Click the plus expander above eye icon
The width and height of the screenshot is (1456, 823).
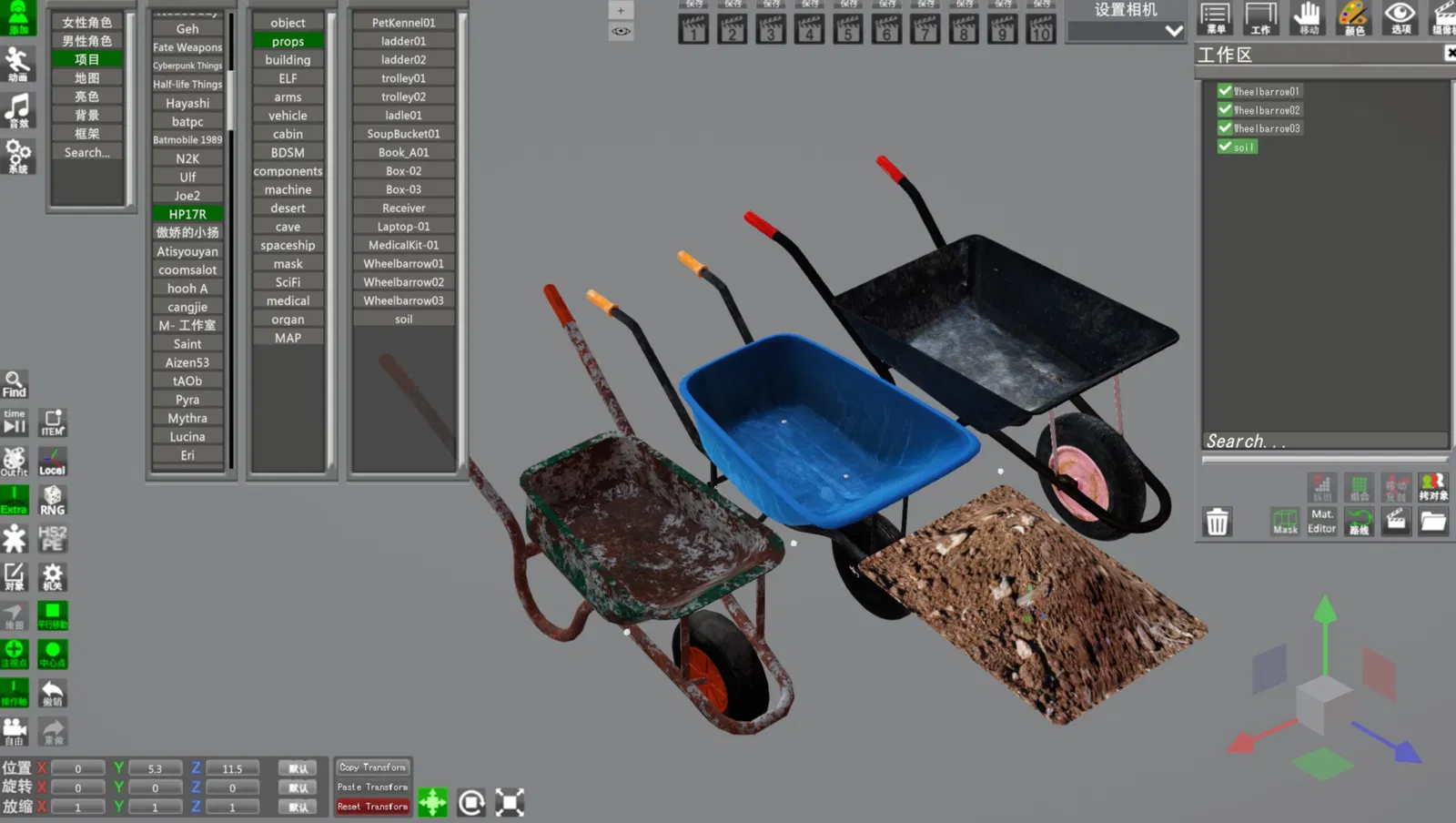click(x=621, y=10)
